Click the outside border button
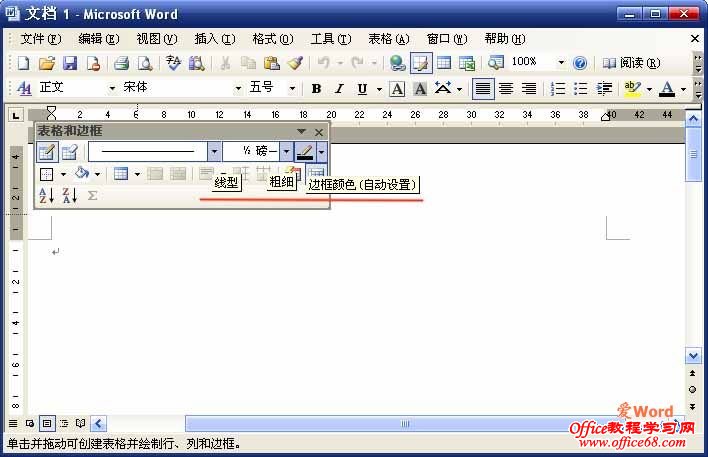Image resolution: width=708 pixels, height=457 pixels. click(x=47, y=174)
